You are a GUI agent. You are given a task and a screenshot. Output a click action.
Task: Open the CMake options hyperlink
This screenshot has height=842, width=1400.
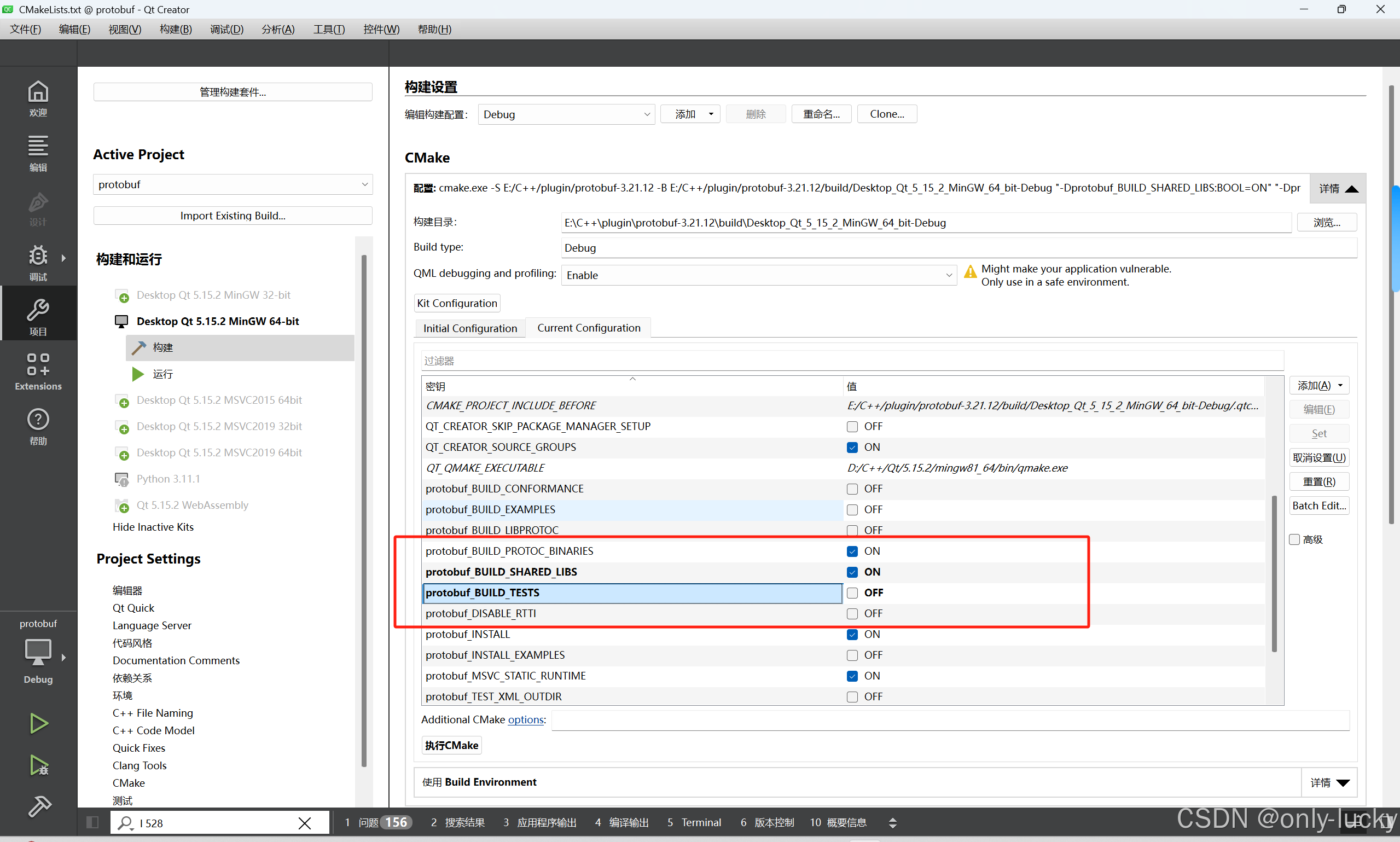[525, 719]
